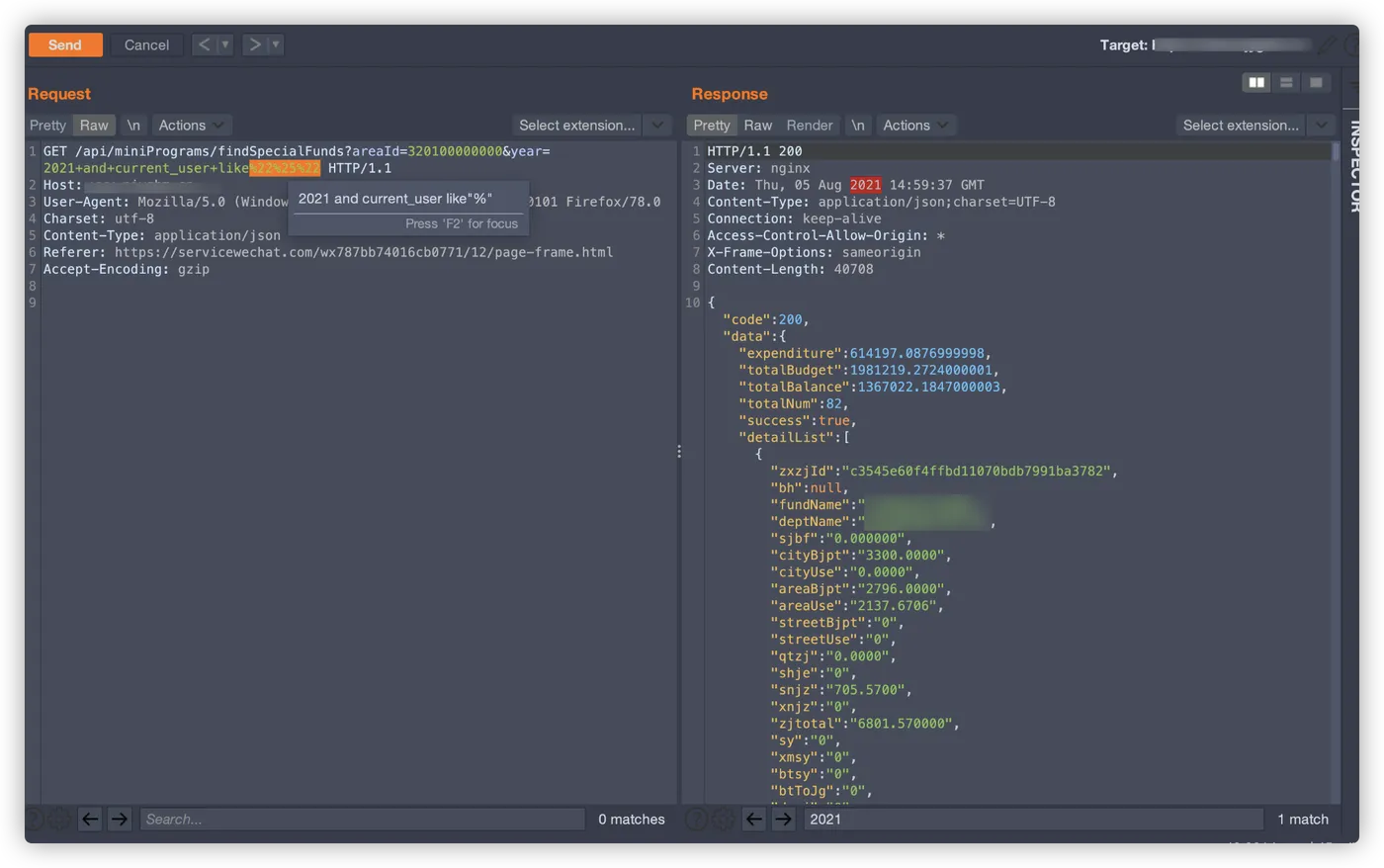Click 'HTTP/1.1 200' status line

[x=754, y=151]
